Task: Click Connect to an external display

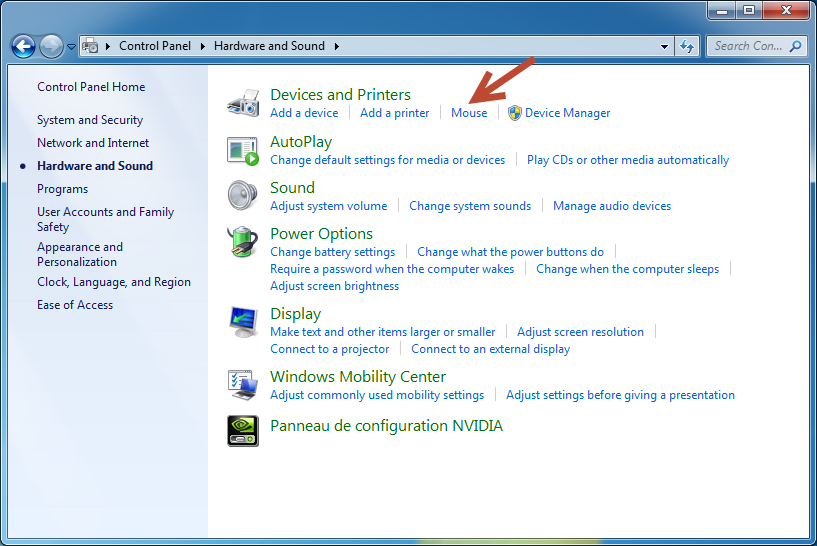Action: point(490,349)
